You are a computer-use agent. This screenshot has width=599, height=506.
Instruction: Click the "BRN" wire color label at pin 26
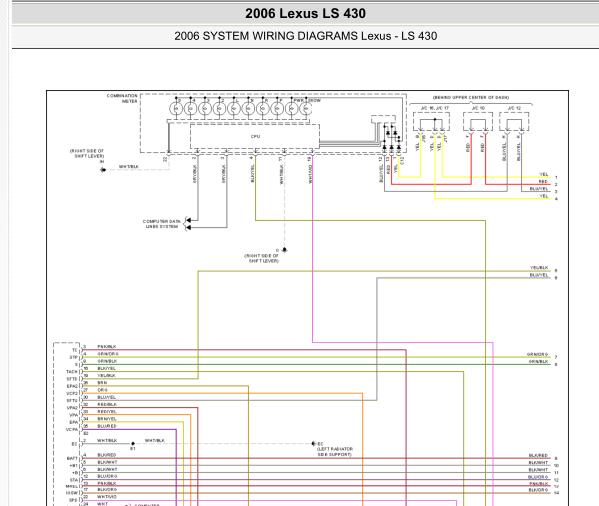102,383
